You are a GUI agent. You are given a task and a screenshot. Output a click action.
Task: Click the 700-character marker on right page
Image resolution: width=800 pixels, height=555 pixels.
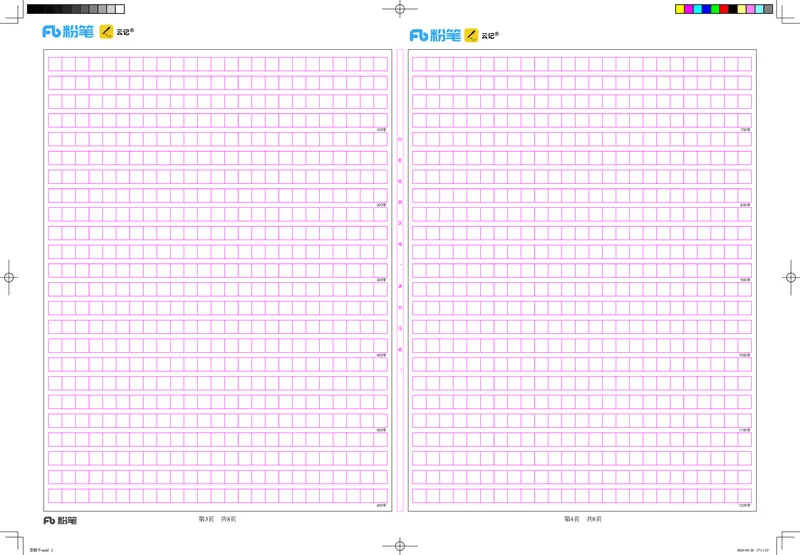[x=744, y=130]
